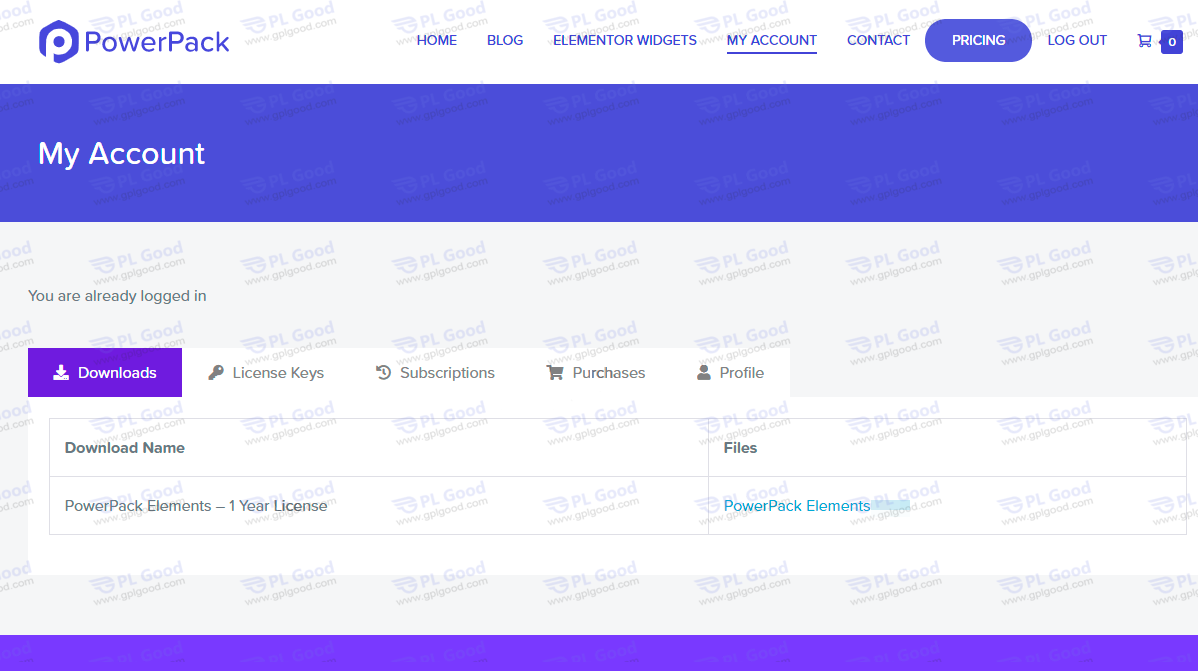Viewport: 1198px width, 671px height.
Task: Open the Blog menu item
Action: (505, 41)
